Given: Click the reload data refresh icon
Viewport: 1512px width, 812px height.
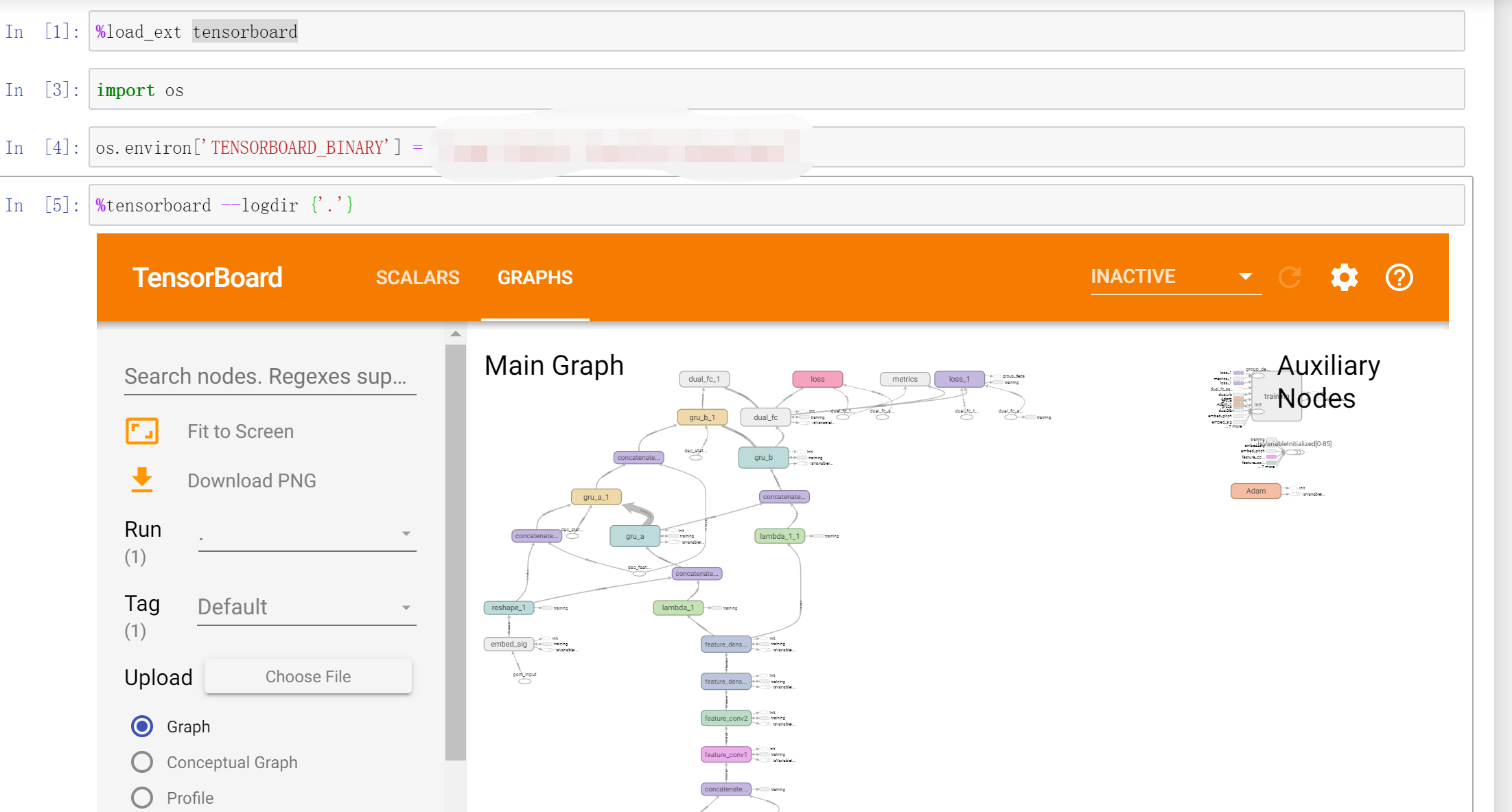Looking at the screenshot, I should tap(1290, 277).
